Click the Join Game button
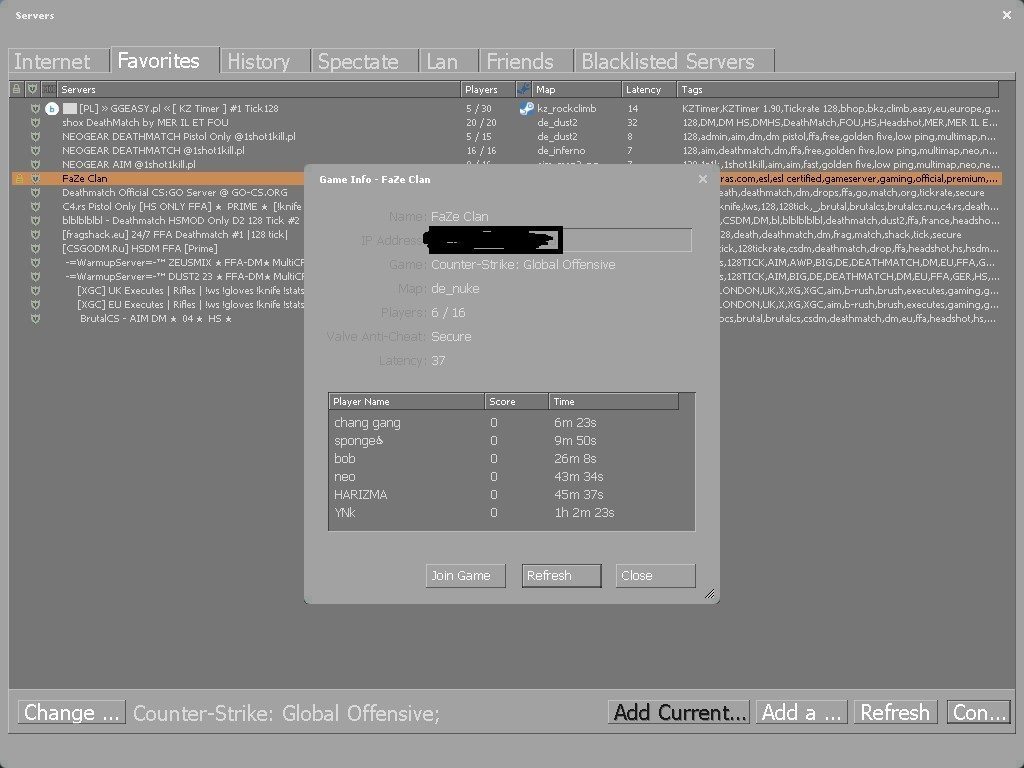Screen dimensions: 1024x768 [464, 575]
